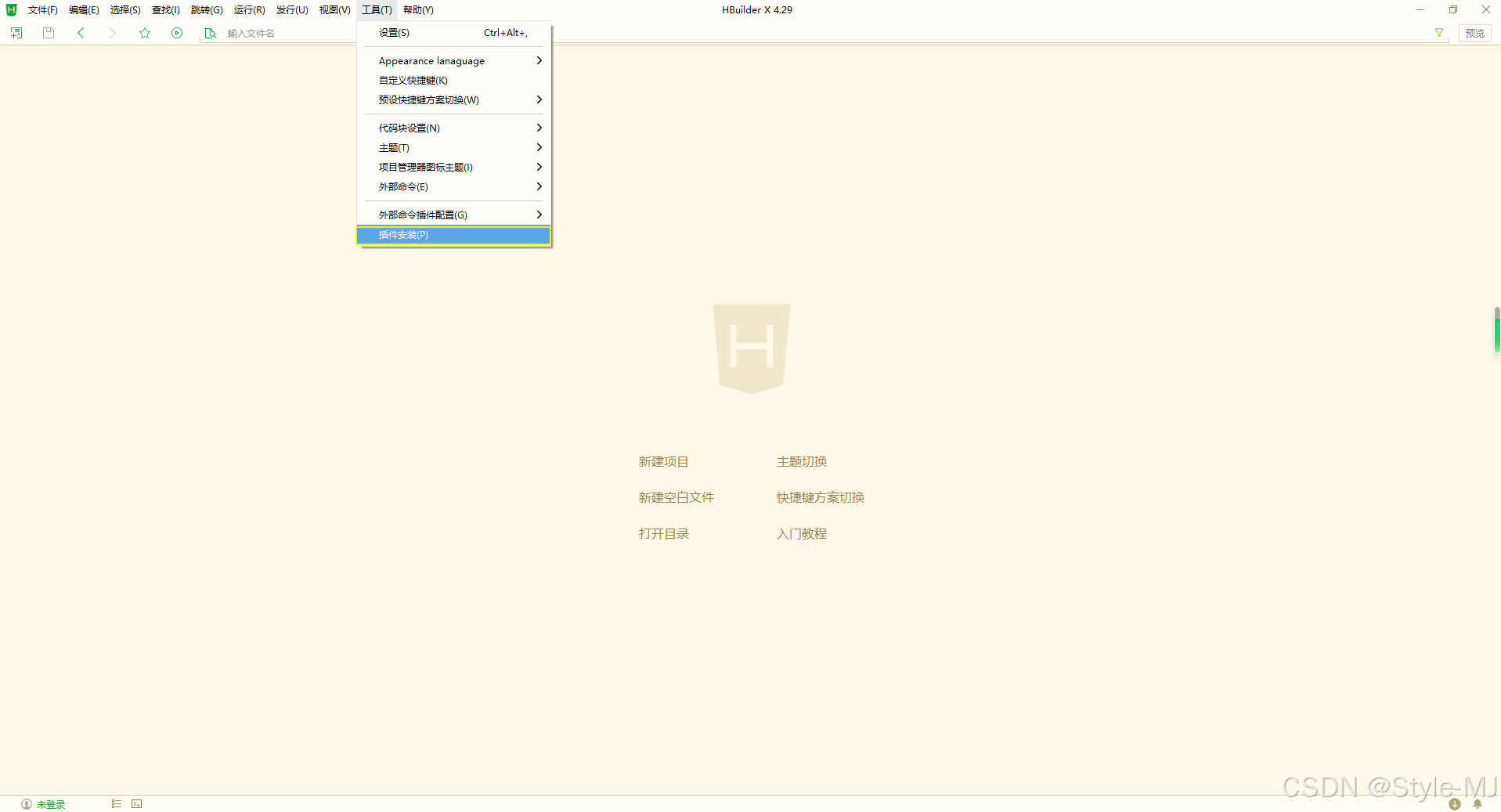Click the 预览 button

pyautogui.click(x=1474, y=33)
